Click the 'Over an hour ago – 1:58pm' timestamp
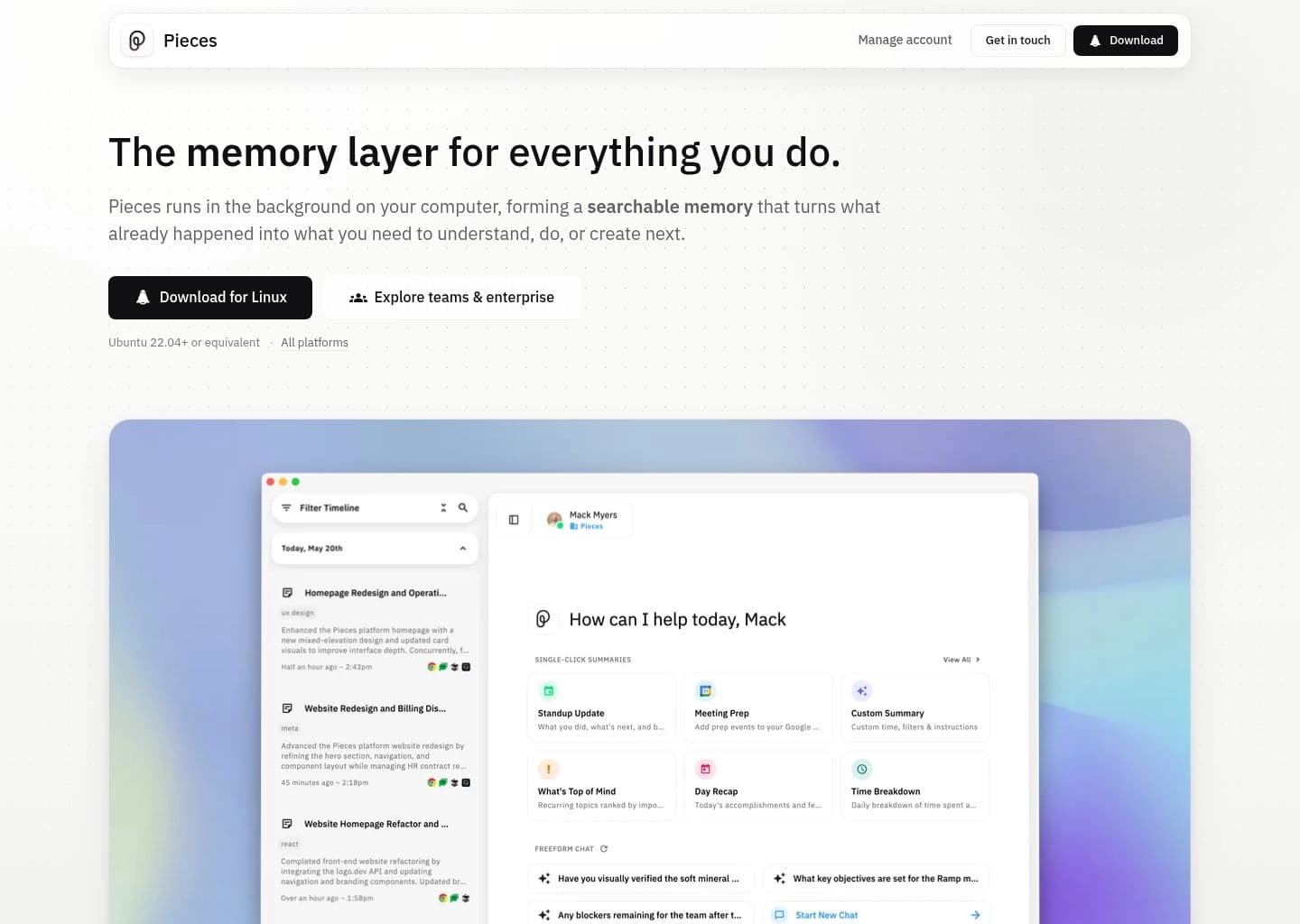This screenshot has height=924, width=1300. pos(327,898)
